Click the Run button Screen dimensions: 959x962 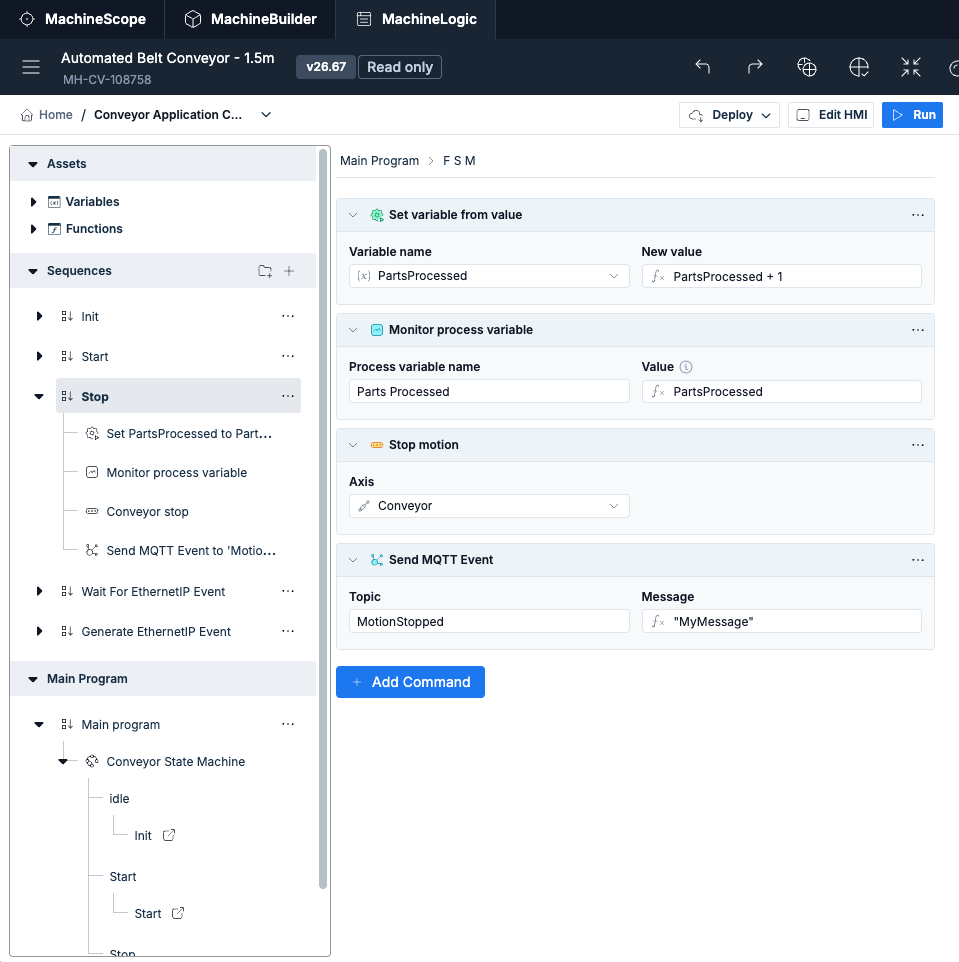point(912,115)
